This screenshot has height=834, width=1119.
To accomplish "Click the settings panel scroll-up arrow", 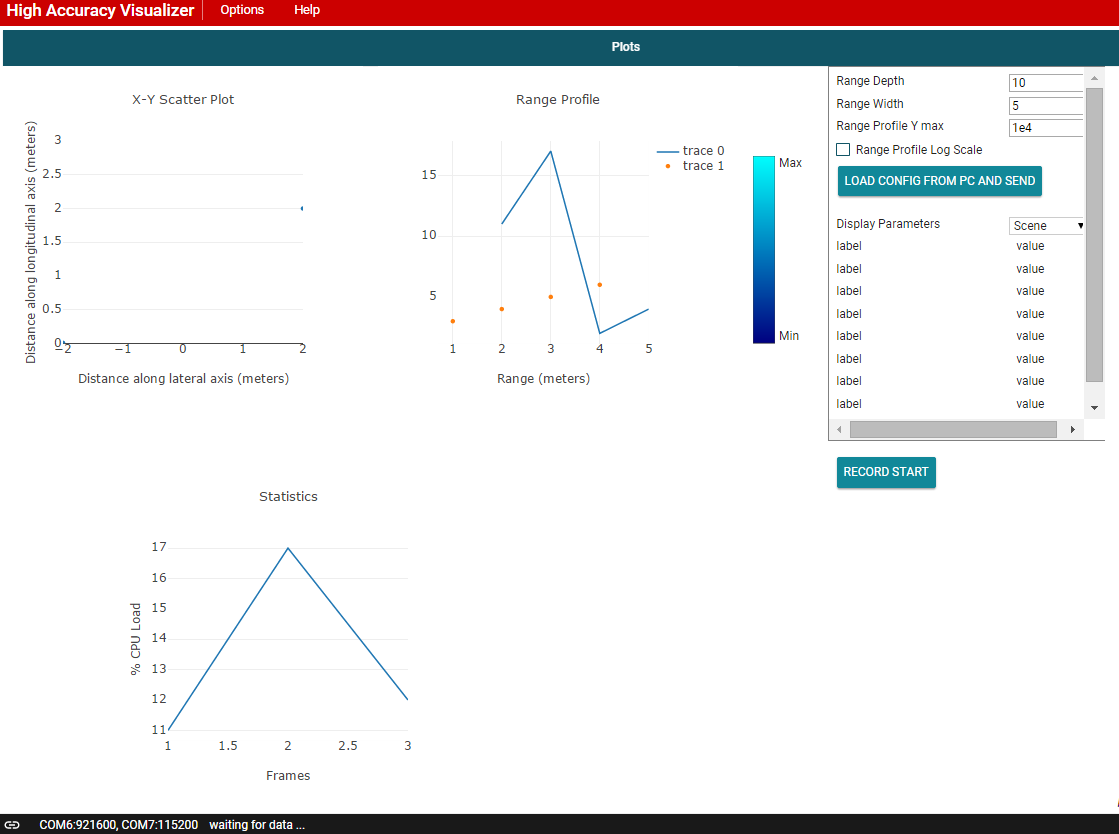I will 1094,78.
